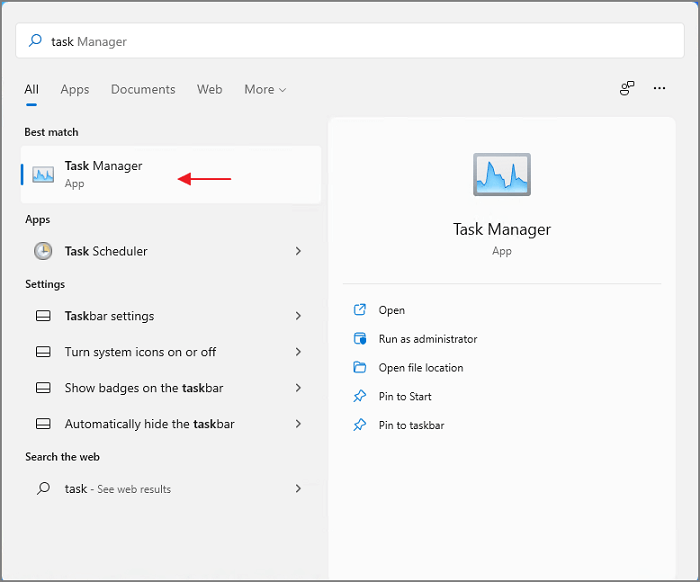Click the Open file location folder icon

[x=360, y=368]
